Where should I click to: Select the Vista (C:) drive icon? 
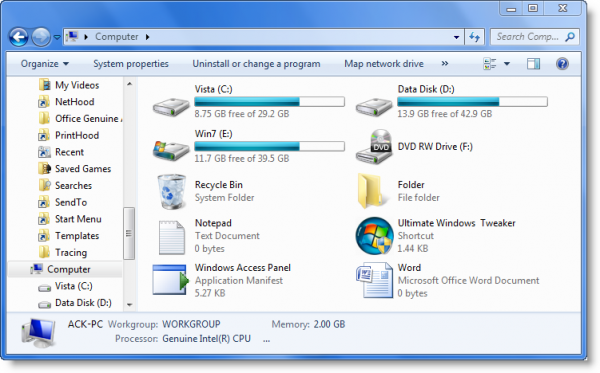point(171,106)
